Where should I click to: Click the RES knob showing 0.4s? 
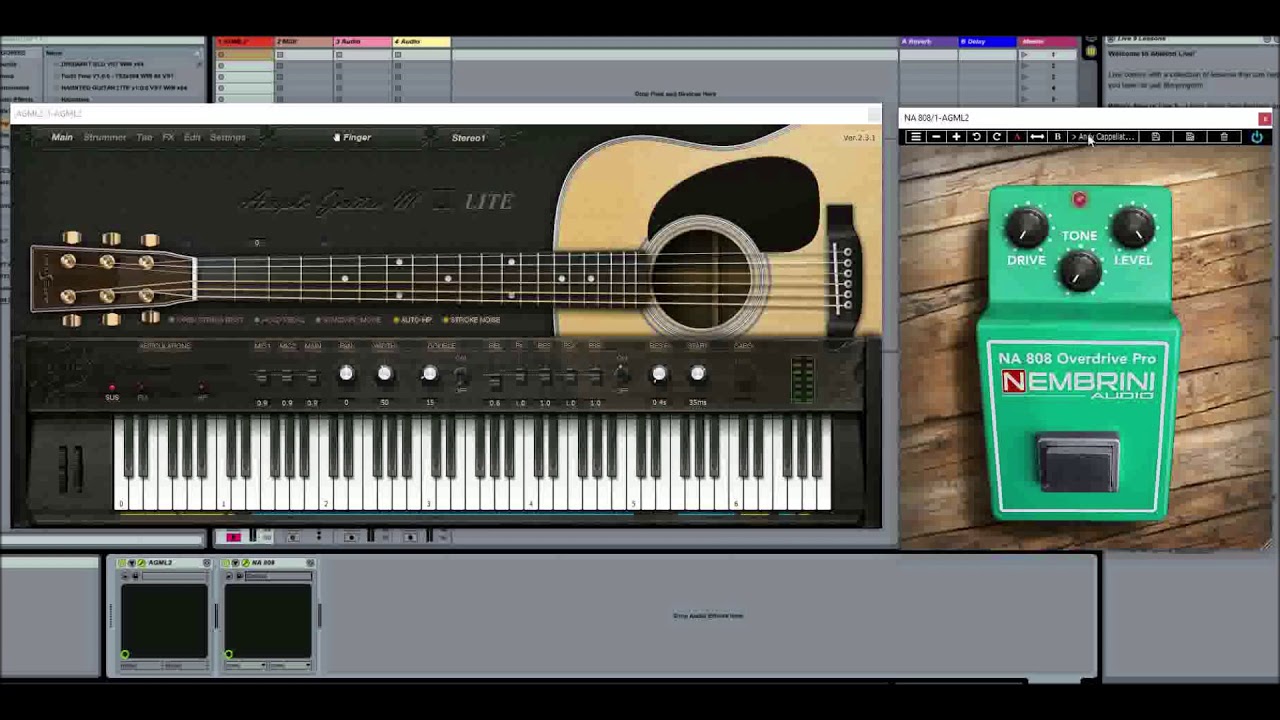[x=659, y=374]
